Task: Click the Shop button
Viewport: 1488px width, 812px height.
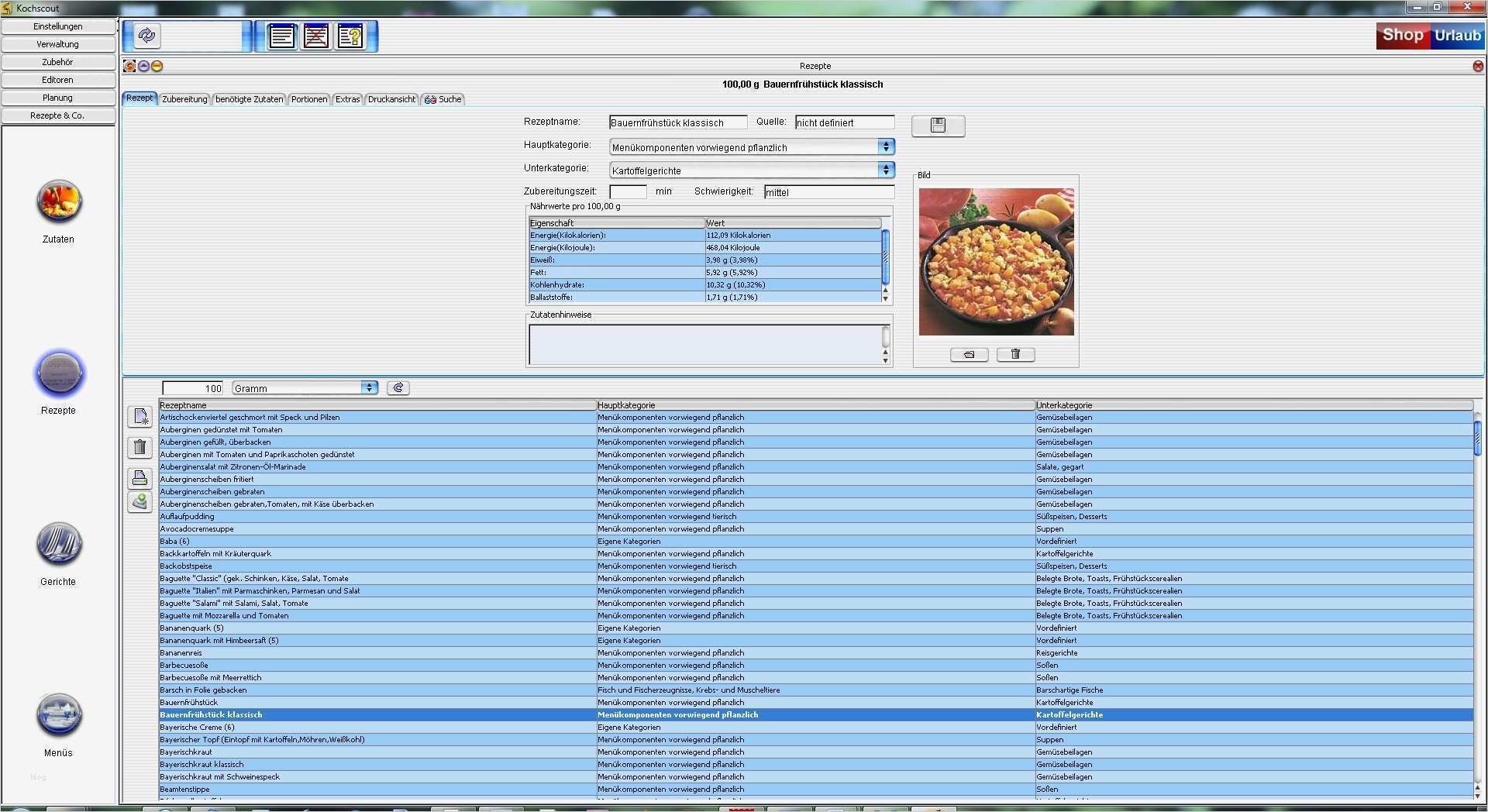Action: click(1402, 36)
